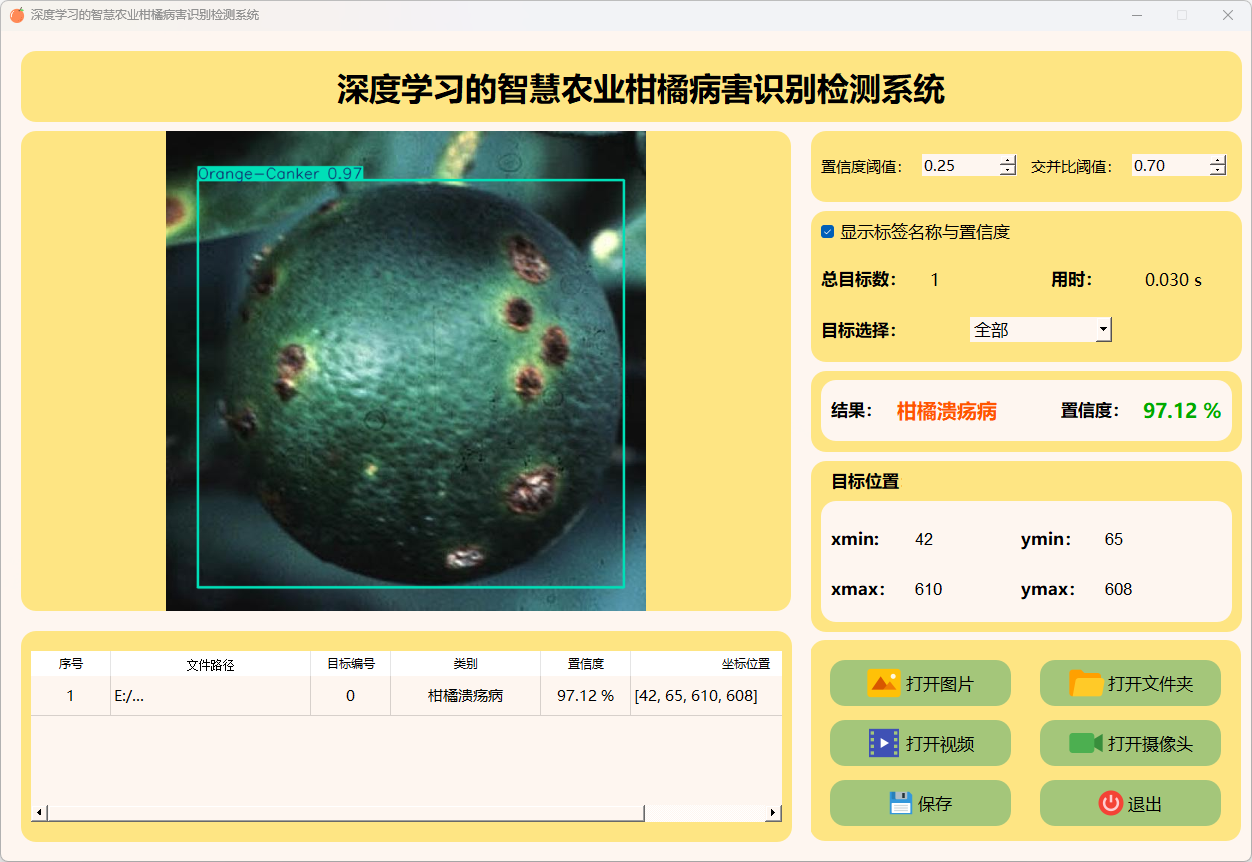Click the picture icon on 打开图片 button

(x=883, y=684)
